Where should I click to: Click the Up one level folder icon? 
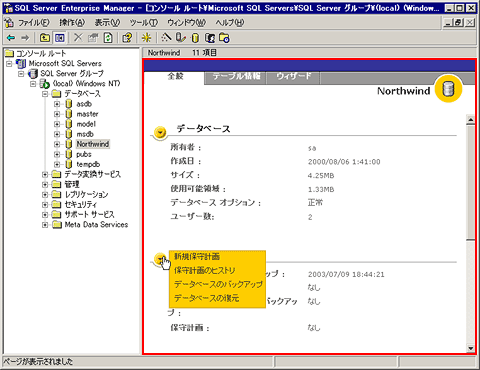[45, 38]
